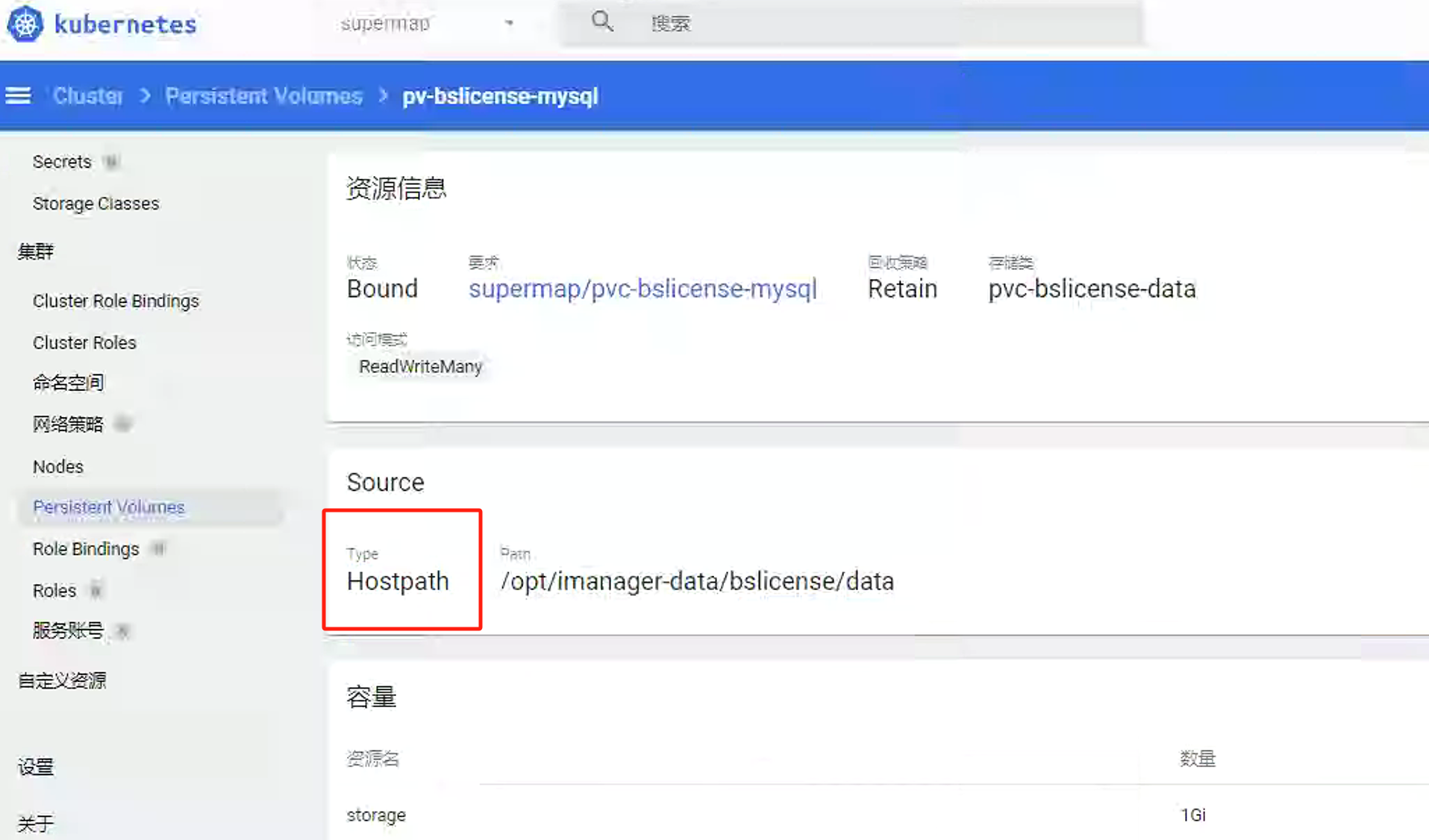Viewport: 1429px width, 840px height.
Task: Open Cluster Roles in sidebar
Action: click(84, 343)
